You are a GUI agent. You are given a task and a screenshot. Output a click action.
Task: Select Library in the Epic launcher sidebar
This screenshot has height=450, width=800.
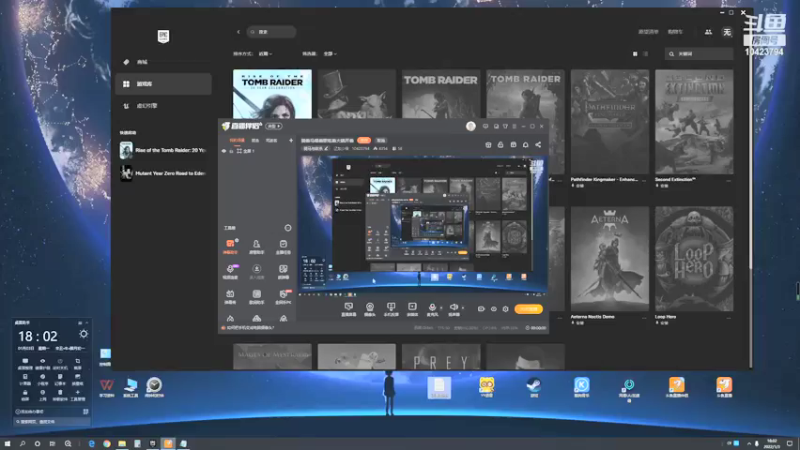[163, 84]
